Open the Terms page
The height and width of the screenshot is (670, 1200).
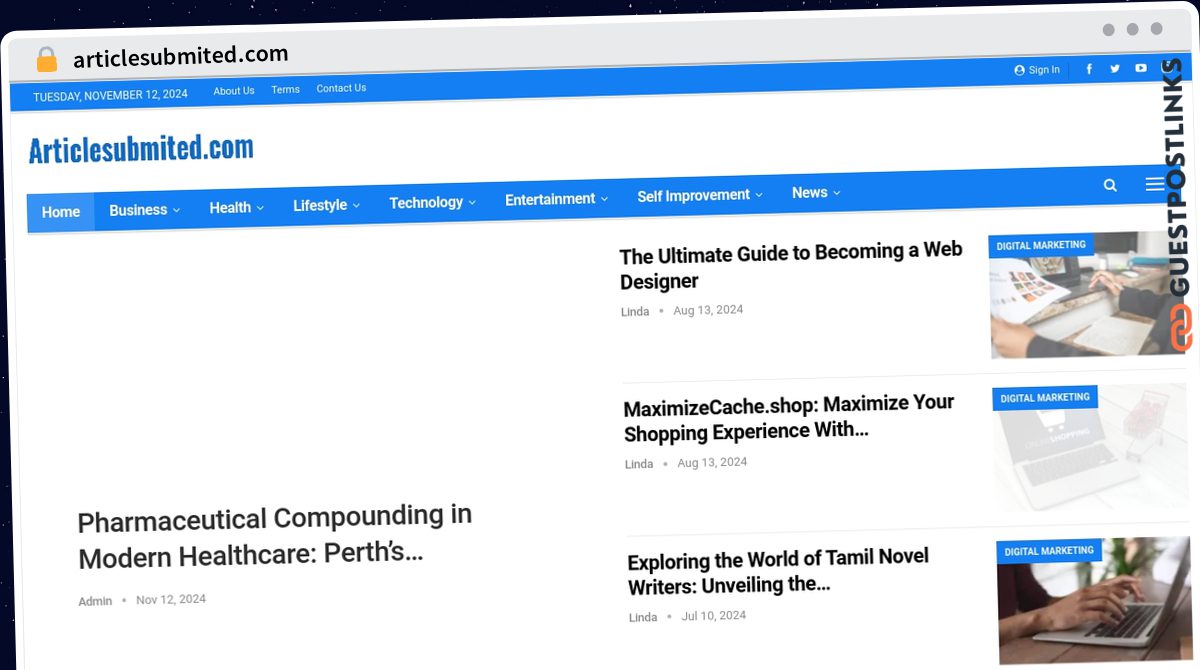pyautogui.click(x=285, y=90)
